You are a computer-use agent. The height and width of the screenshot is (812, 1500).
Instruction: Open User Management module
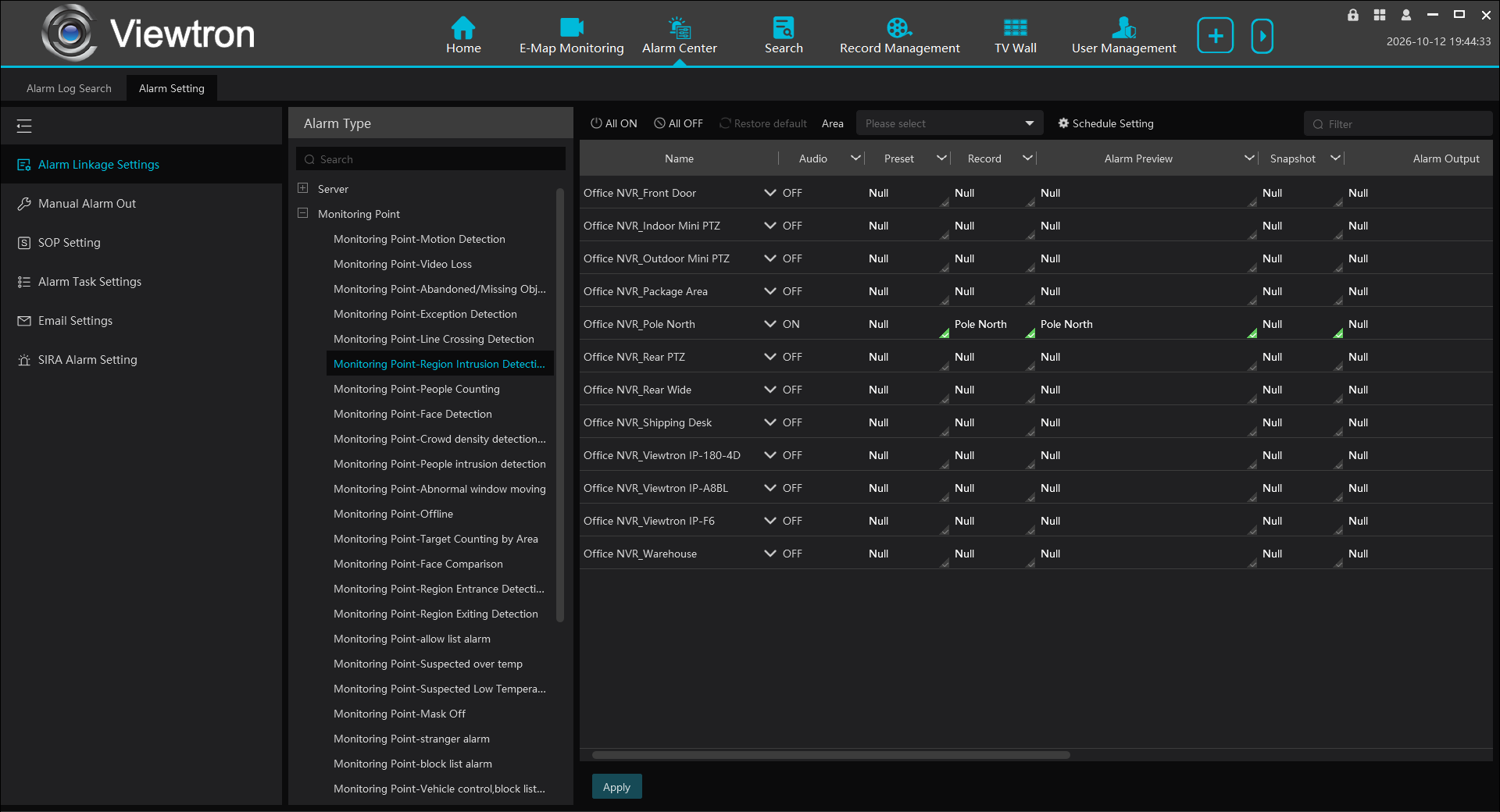[1123, 35]
